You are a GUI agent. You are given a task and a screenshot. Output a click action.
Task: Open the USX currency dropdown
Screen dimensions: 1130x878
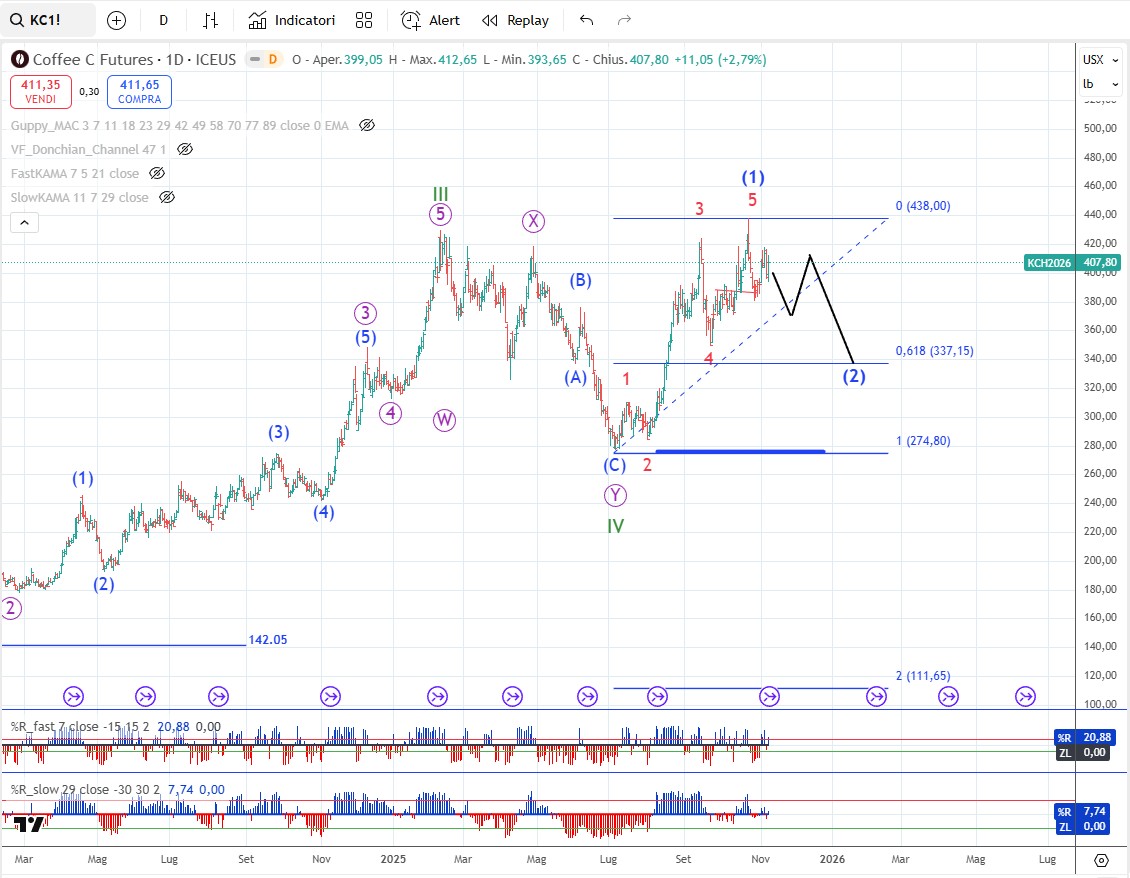click(1100, 60)
